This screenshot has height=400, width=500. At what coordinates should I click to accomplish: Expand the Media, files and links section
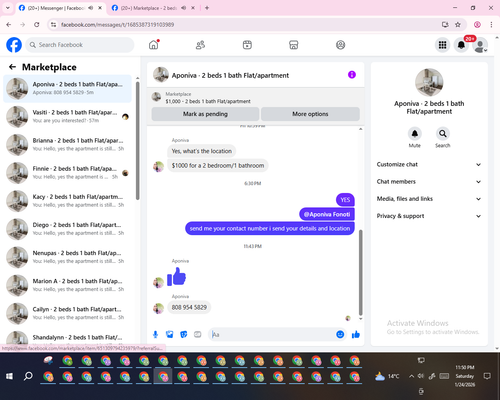click(x=429, y=199)
